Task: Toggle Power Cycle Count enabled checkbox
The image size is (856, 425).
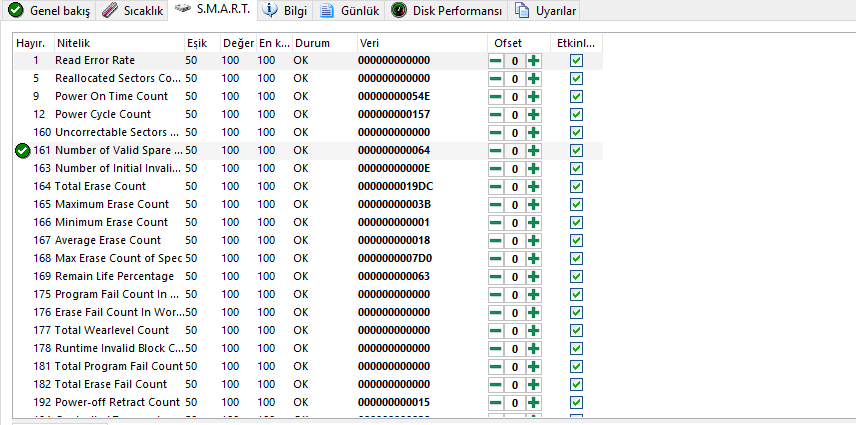Action: click(x=576, y=115)
